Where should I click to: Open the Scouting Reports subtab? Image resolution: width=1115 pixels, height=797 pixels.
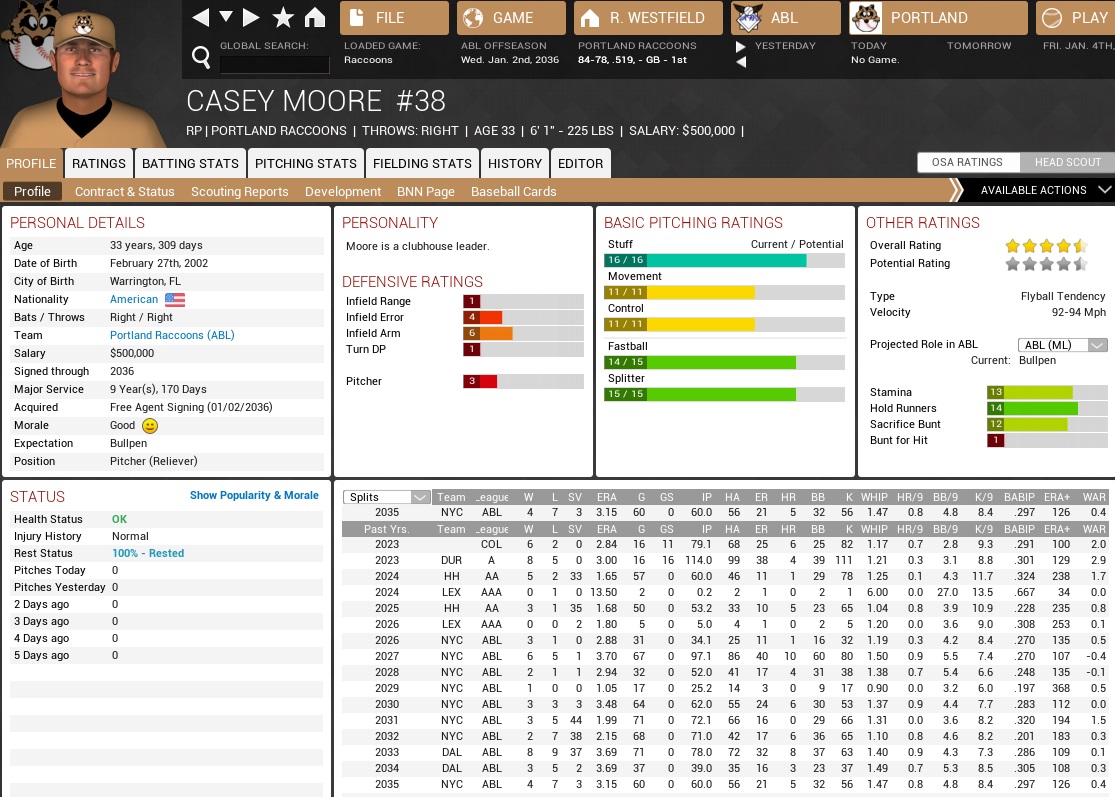239,192
